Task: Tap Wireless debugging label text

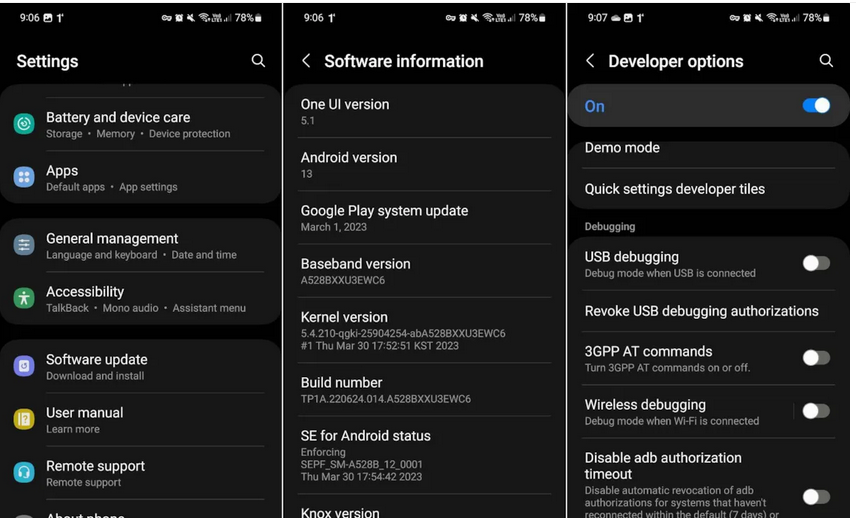Action: [x=645, y=404]
